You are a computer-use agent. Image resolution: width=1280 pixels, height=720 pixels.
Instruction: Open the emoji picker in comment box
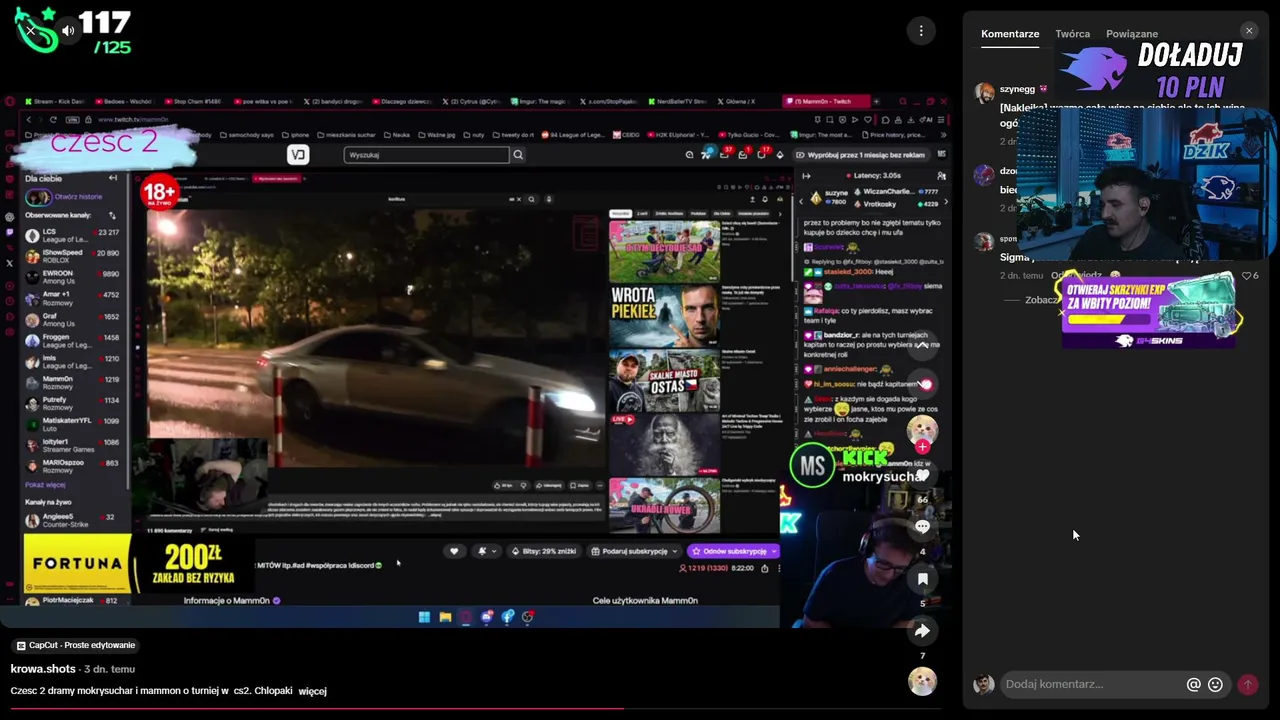[x=1215, y=684]
